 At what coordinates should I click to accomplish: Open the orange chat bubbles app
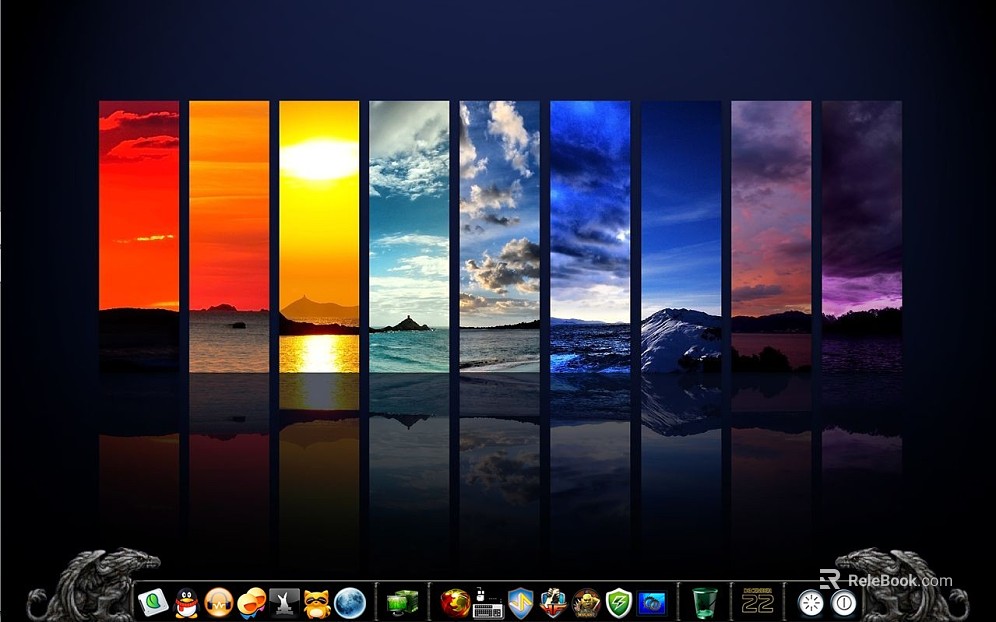(251, 602)
